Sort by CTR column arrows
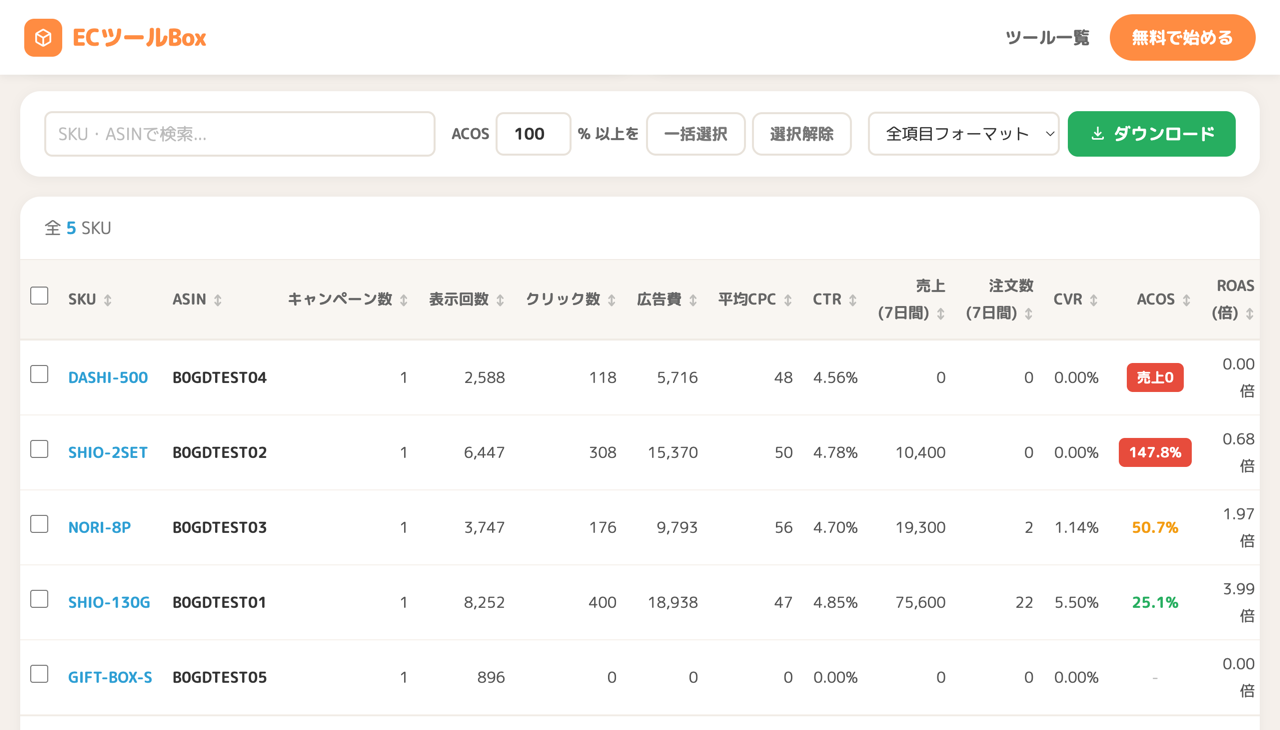 pos(853,300)
